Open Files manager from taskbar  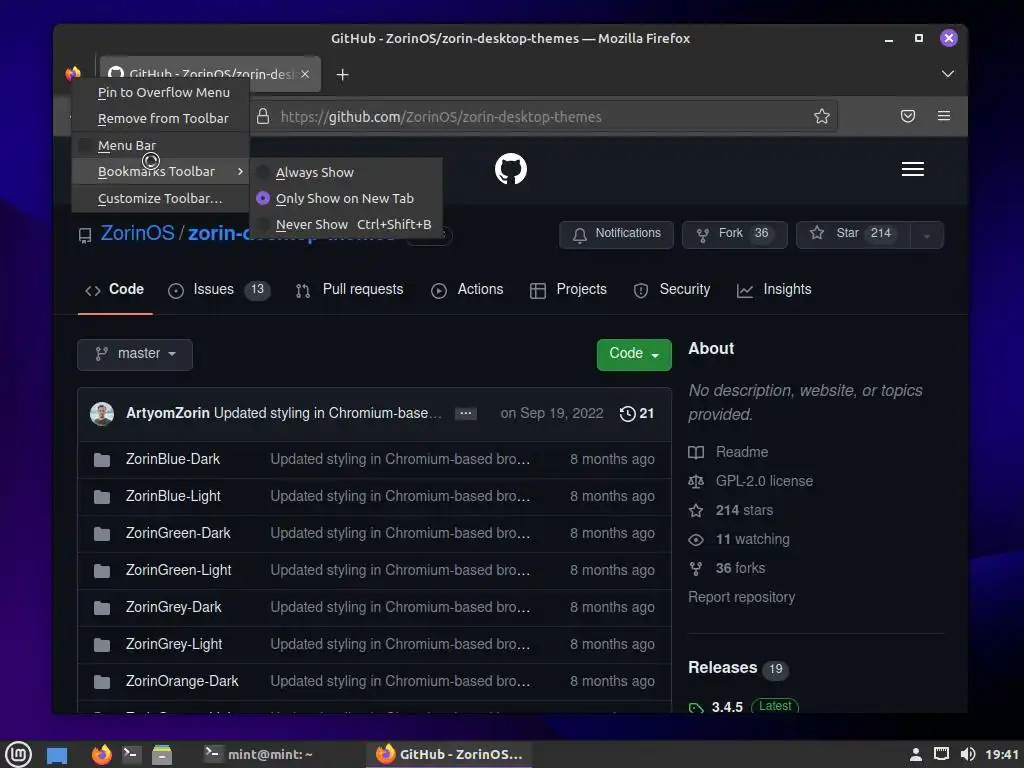click(x=161, y=755)
